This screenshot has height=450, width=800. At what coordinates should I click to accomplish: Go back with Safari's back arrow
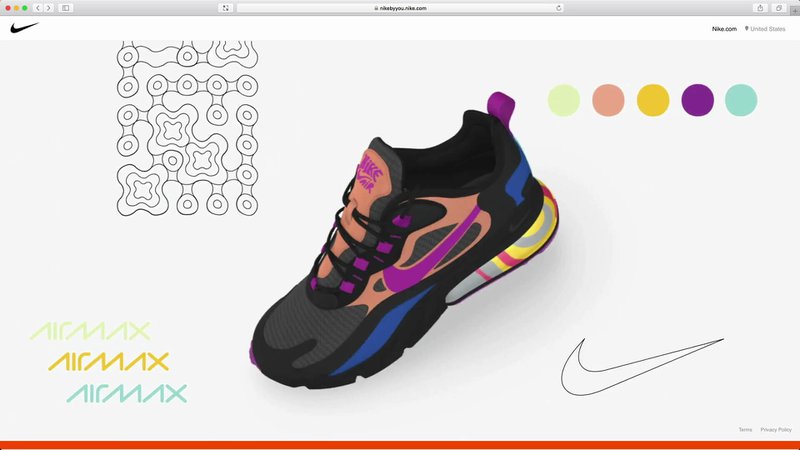click(38, 8)
